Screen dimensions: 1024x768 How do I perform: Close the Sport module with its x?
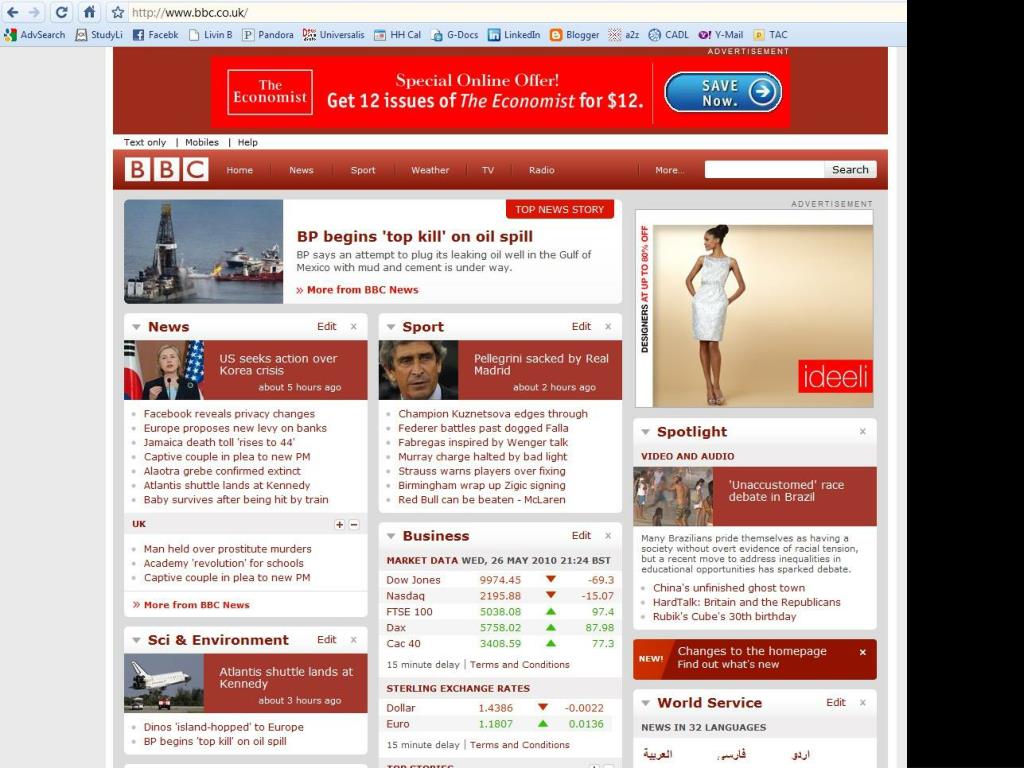point(608,327)
